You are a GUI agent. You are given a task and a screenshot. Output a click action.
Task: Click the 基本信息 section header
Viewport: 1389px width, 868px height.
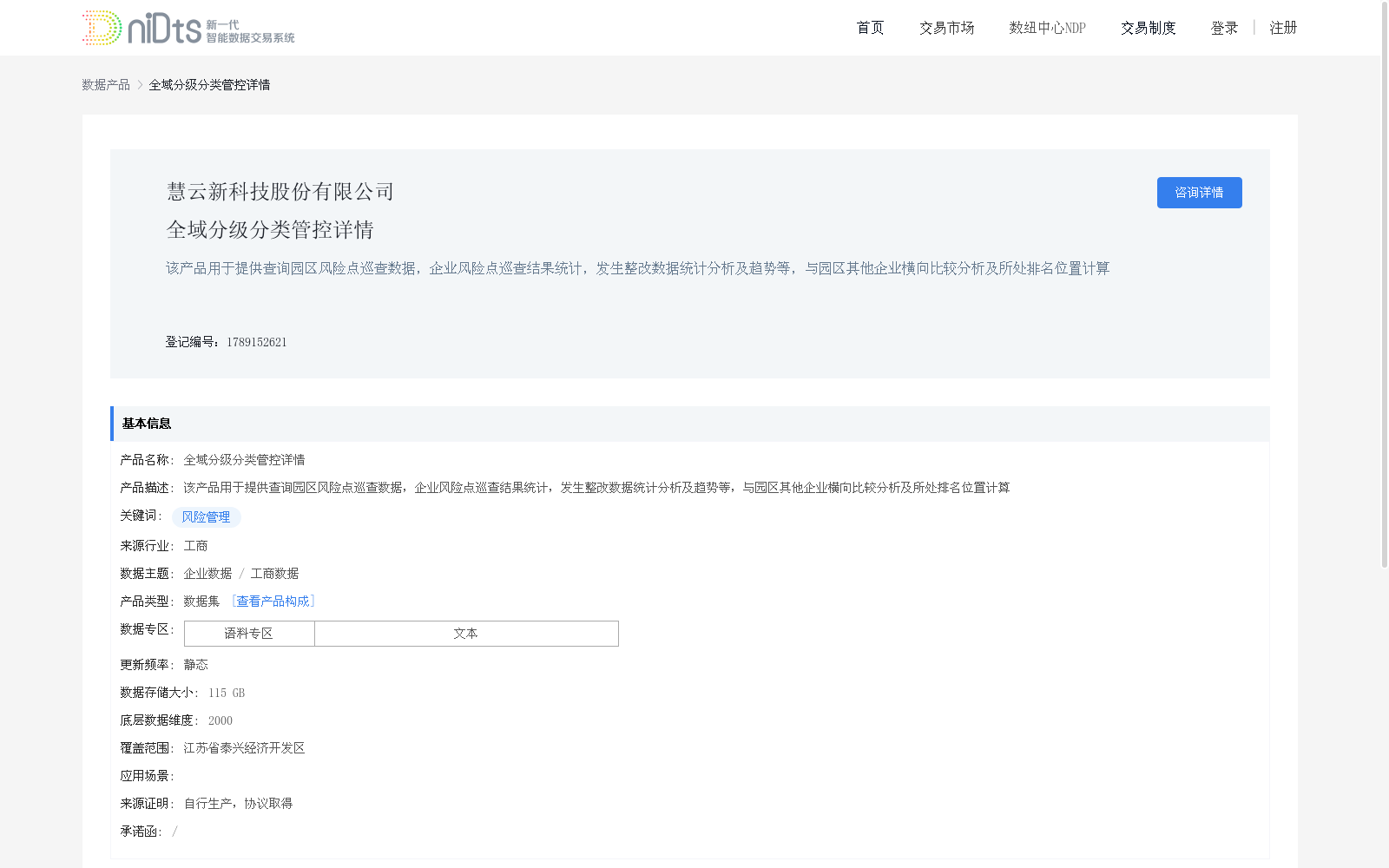click(690, 424)
